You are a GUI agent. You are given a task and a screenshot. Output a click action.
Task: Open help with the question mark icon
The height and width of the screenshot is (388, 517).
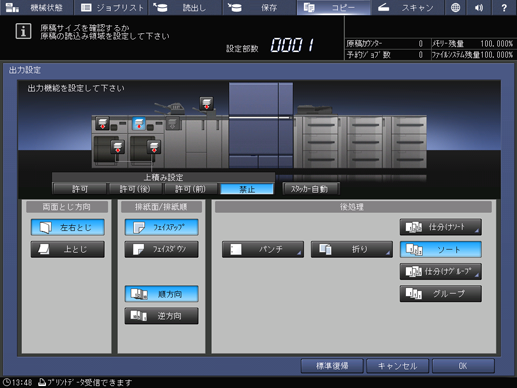(x=504, y=7)
